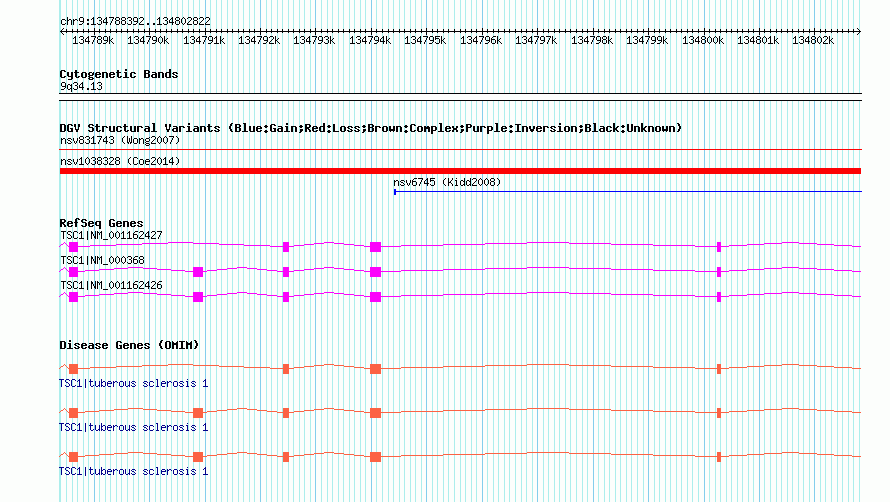Open the TSC1|NM_001162427 transcript label
Viewport: 890px width, 502px height.
click(111, 235)
